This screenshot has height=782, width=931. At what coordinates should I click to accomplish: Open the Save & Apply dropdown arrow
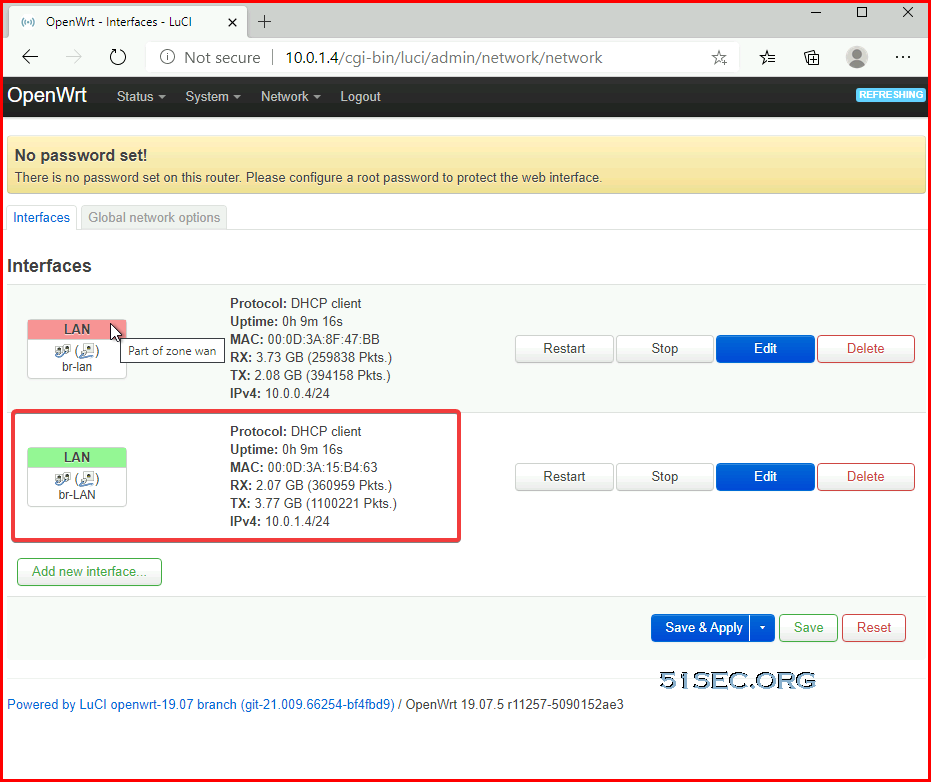762,628
